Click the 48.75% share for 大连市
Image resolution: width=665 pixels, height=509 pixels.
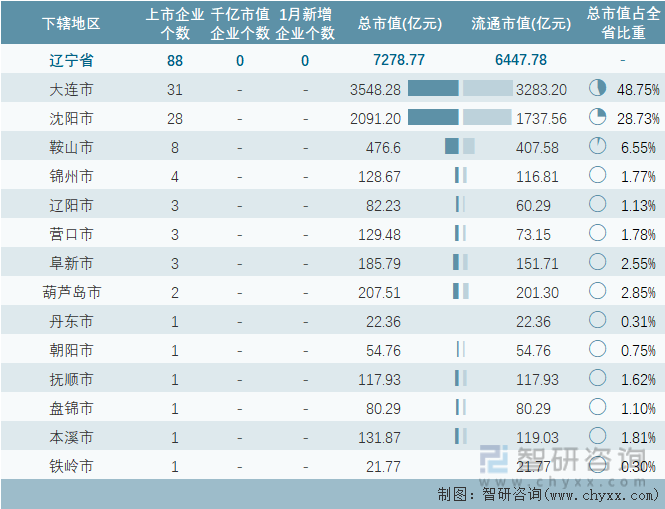638,90
